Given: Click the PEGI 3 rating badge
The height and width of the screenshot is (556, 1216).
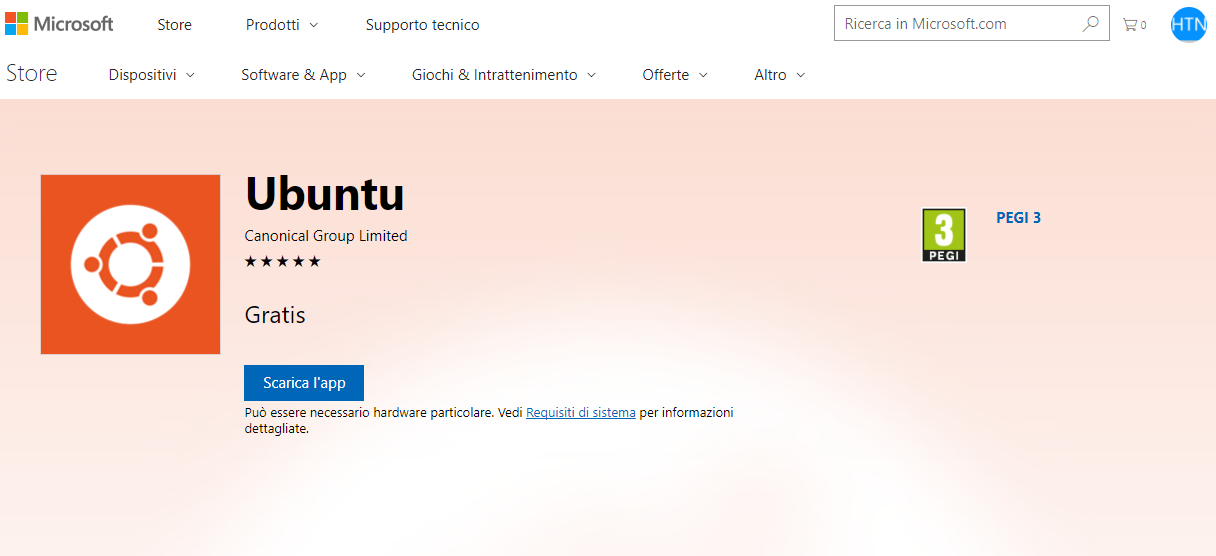Looking at the screenshot, I should [x=944, y=235].
